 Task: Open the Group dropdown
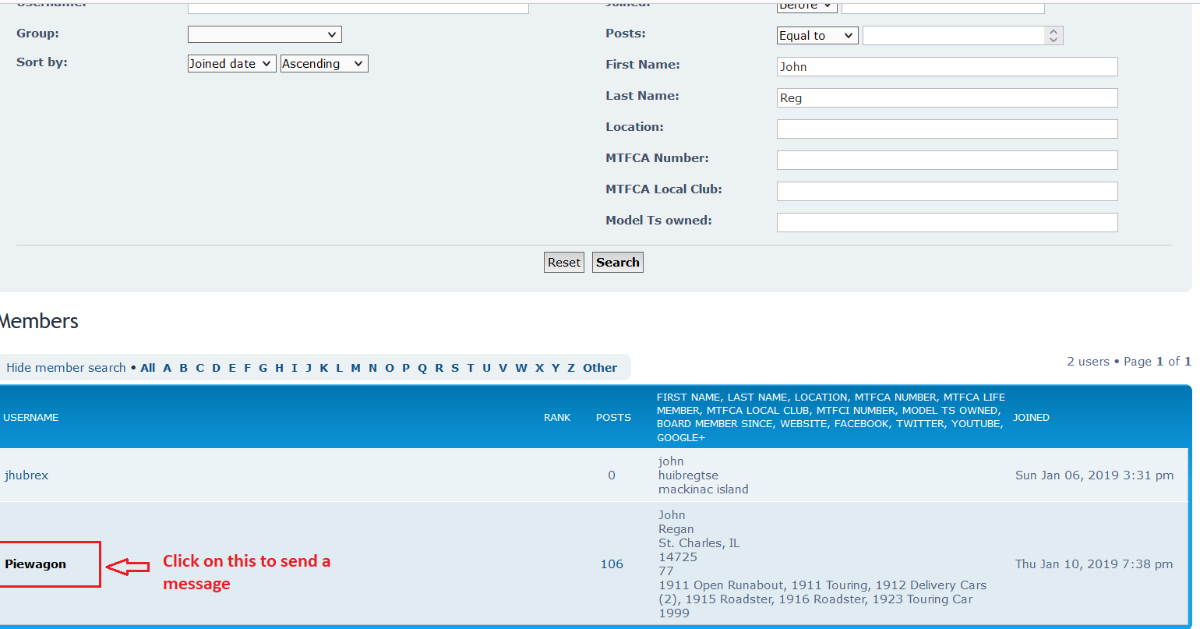(264, 35)
